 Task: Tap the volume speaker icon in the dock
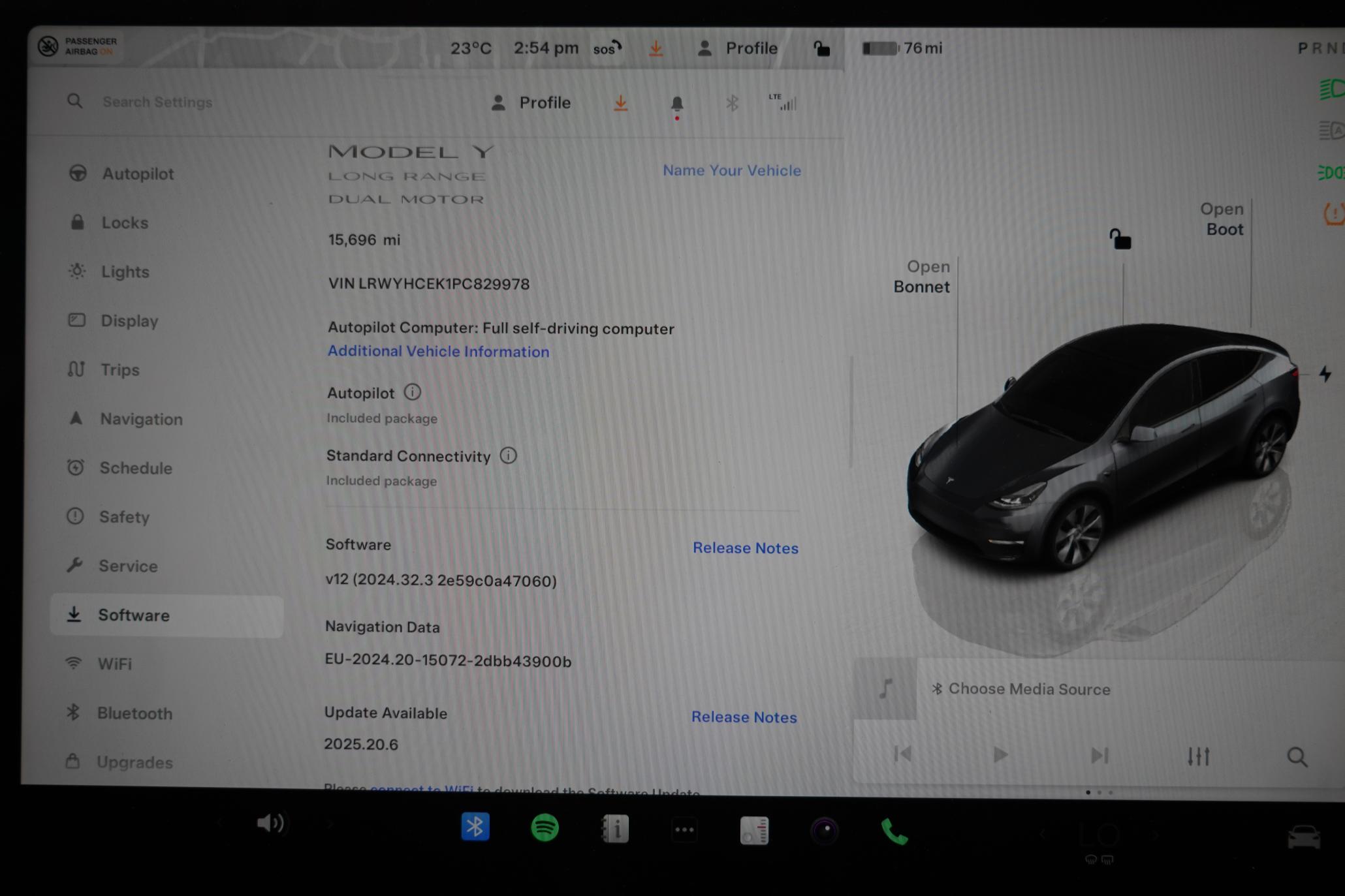click(x=270, y=824)
